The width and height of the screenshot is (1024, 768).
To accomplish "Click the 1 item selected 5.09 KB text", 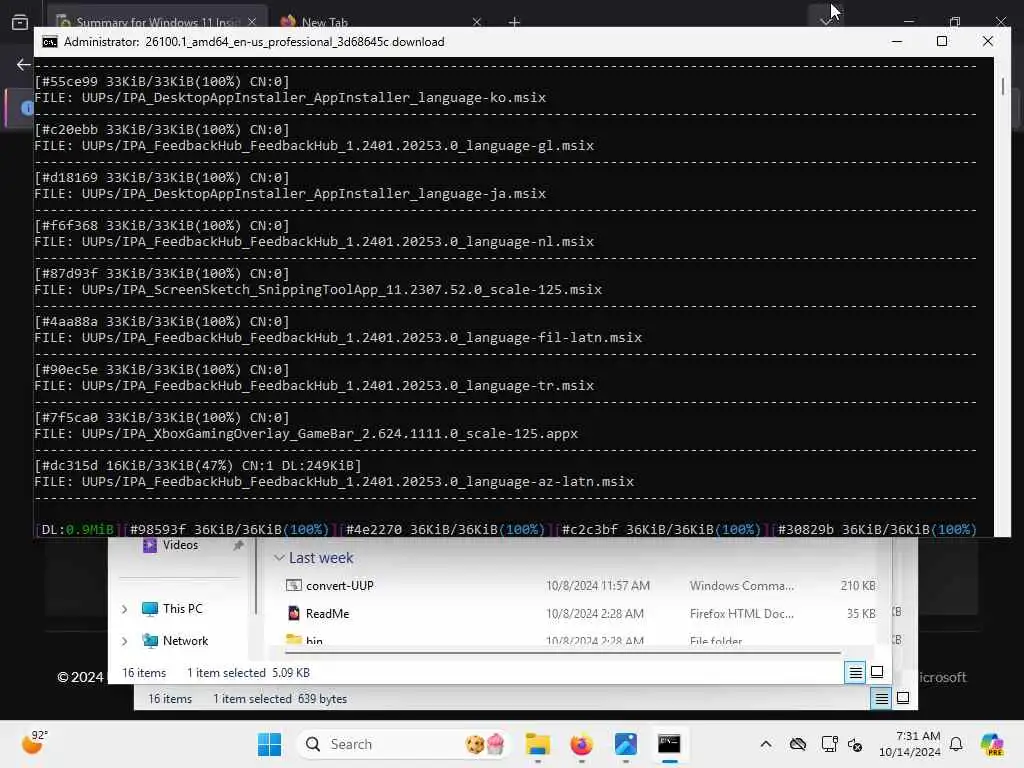I will (x=248, y=673).
